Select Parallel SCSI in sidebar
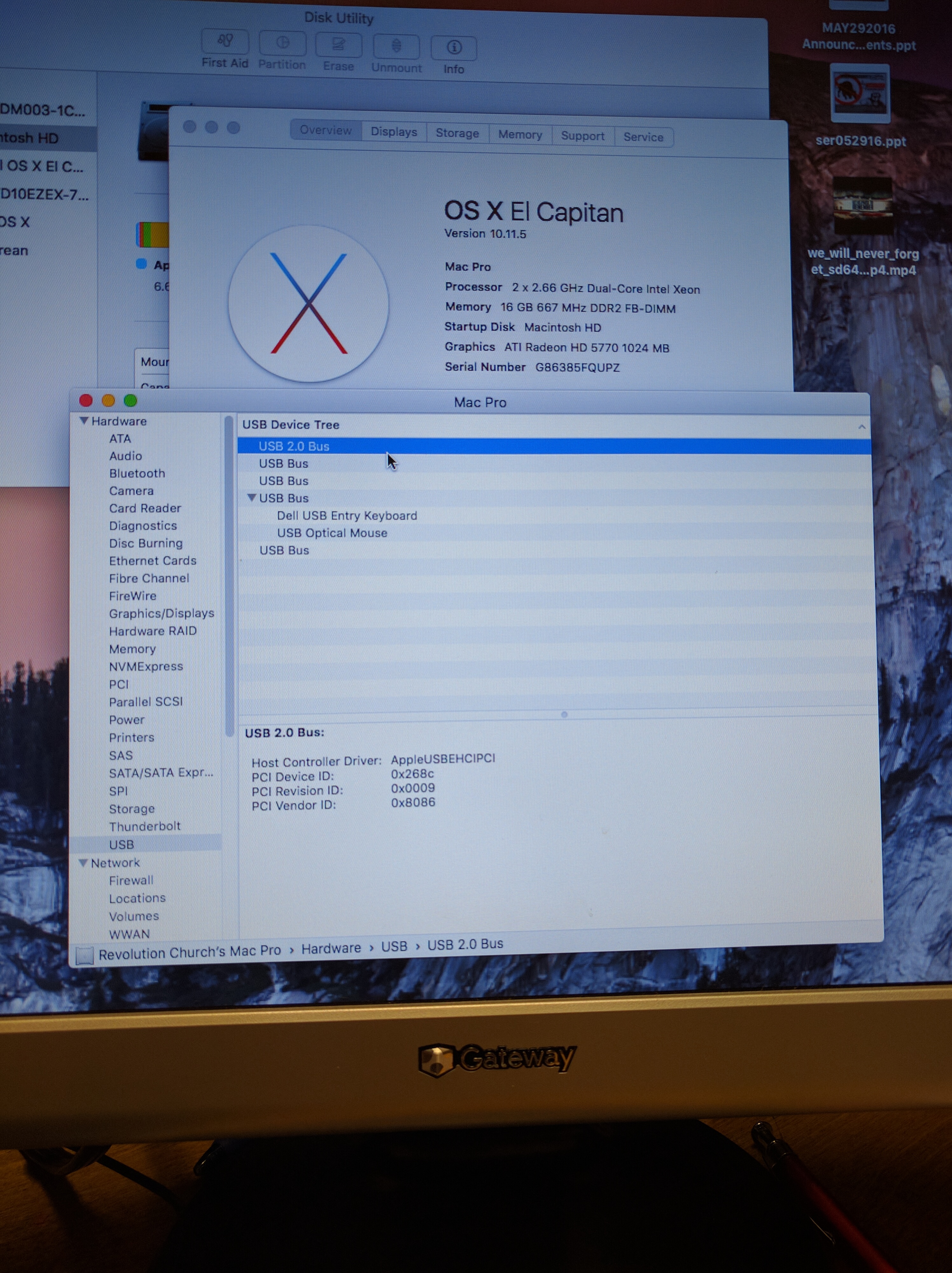This screenshot has height=1273, width=952. 145,701
